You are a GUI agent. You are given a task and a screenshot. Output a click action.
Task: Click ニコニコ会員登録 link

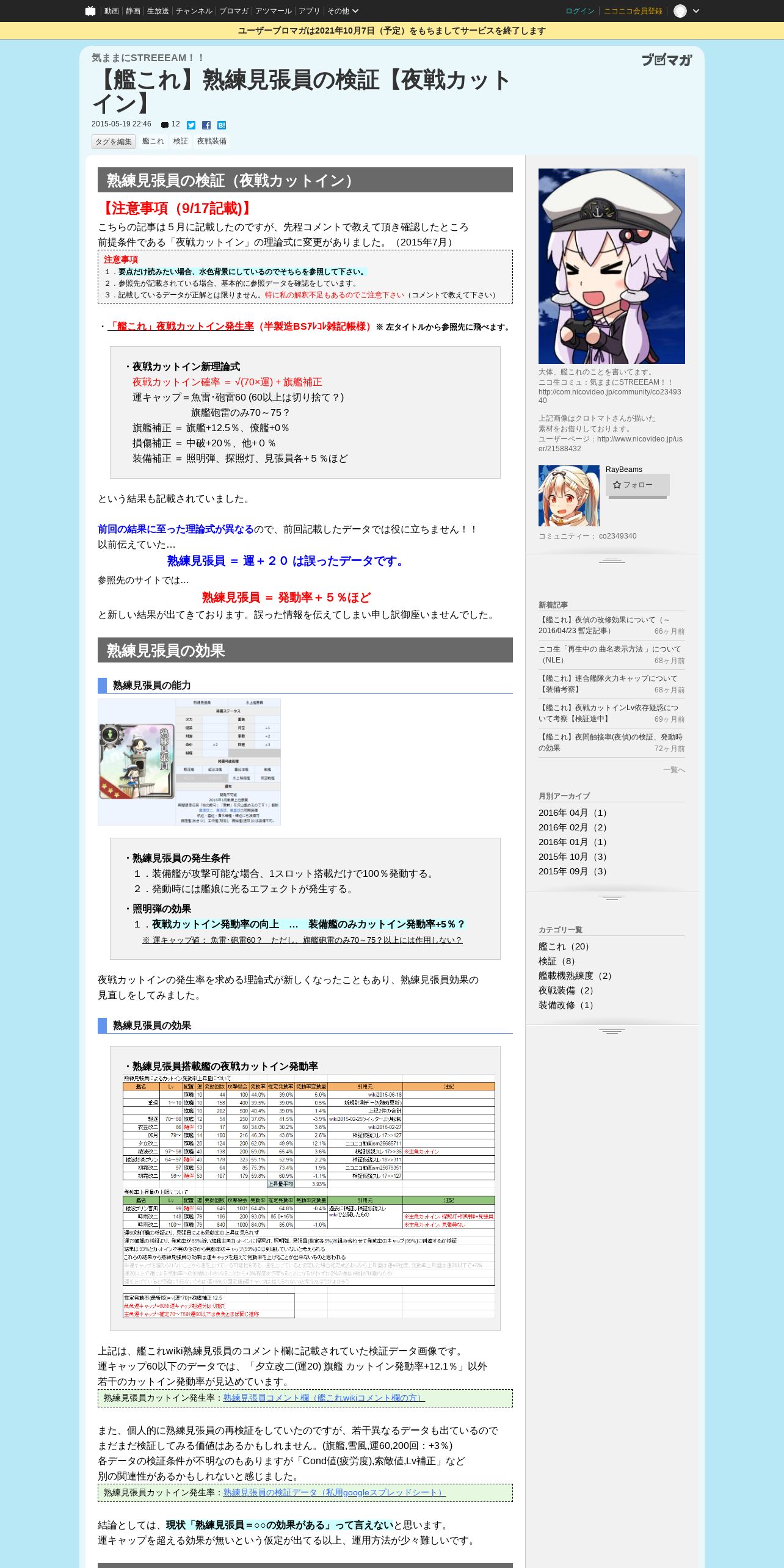(x=633, y=11)
